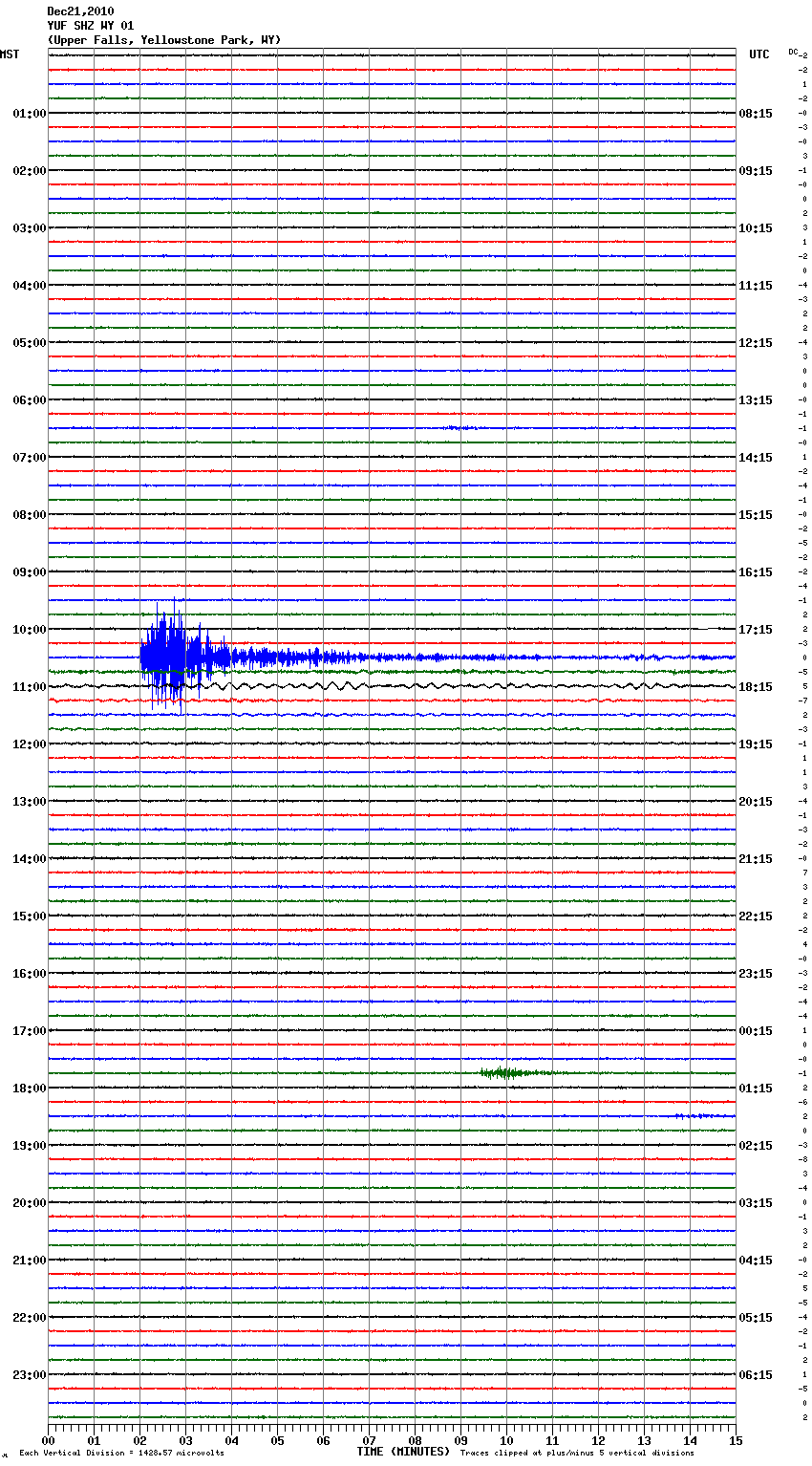Click the Upper Falls, Yellowstone Park location text
Viewport: 812px width, 1466px height.
click(x=164, y=40)
